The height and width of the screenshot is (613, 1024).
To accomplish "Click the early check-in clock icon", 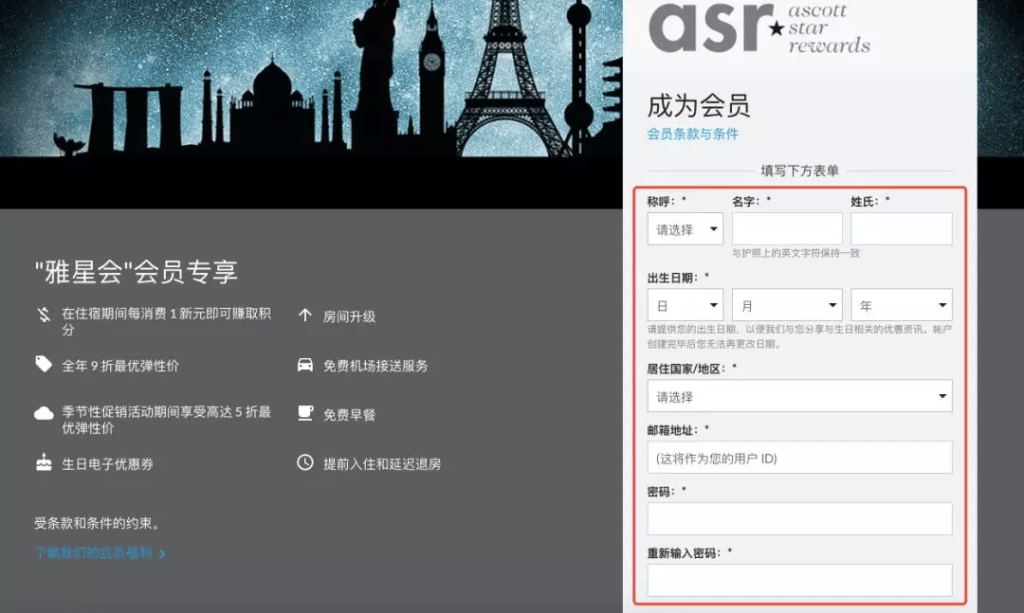I will click(x=305, y=463).
